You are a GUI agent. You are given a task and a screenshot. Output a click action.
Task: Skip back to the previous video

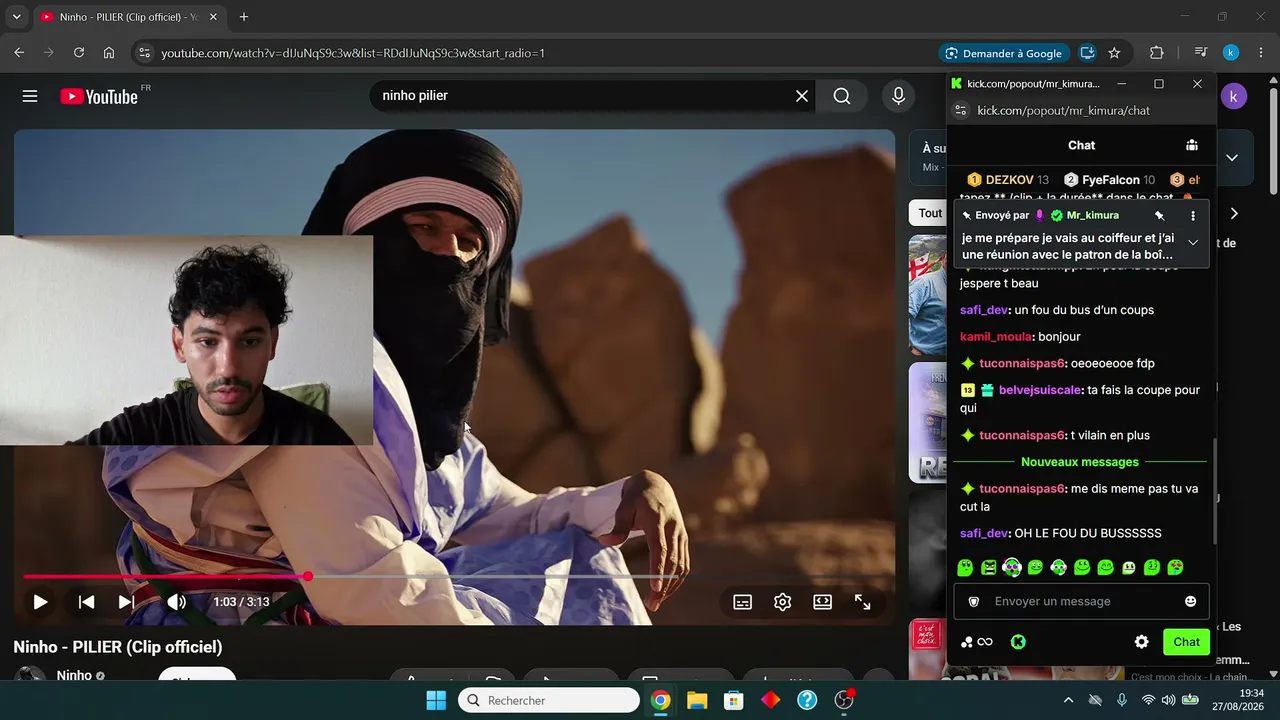[x=86, y=602]
